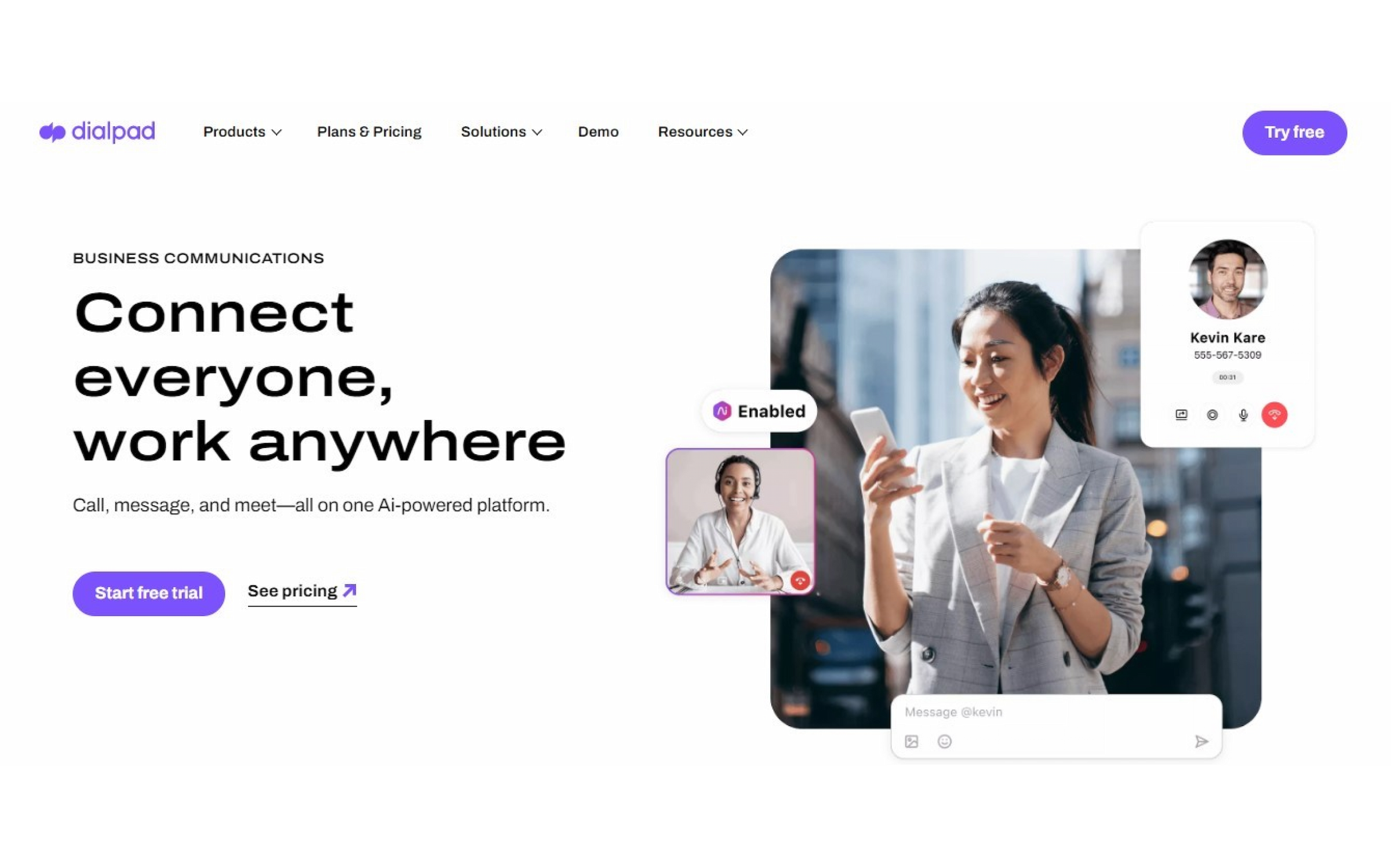Click the send message icon in message bar
The height and width of the screenshot is (868, 1391).
point(1201,741)
